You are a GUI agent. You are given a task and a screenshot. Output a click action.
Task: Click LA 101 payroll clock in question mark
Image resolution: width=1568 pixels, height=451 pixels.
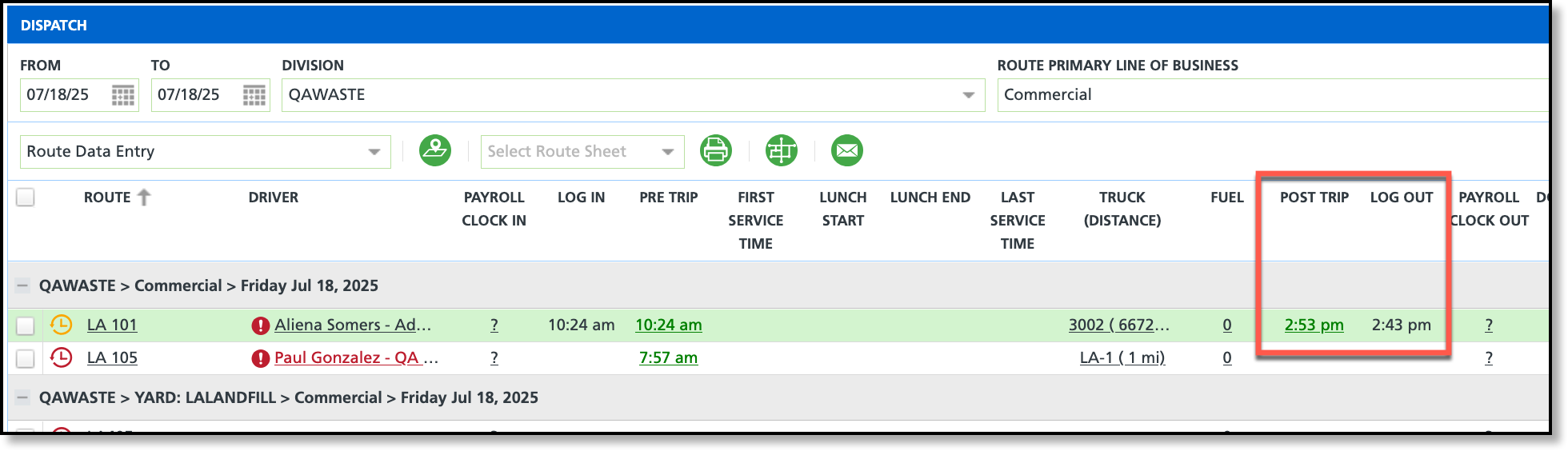[x=494, y=325]
